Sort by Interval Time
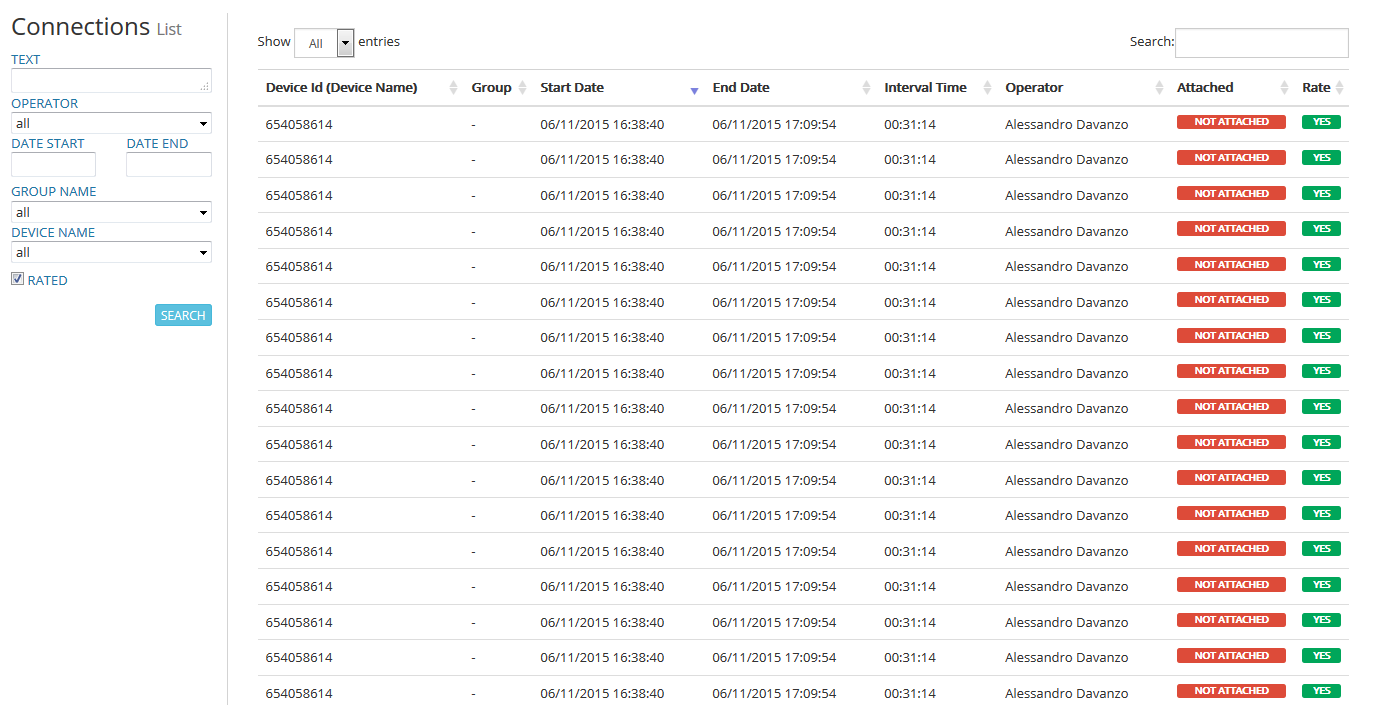The width and height of the screenshot is (1374, 705). (x=987, y=87)
